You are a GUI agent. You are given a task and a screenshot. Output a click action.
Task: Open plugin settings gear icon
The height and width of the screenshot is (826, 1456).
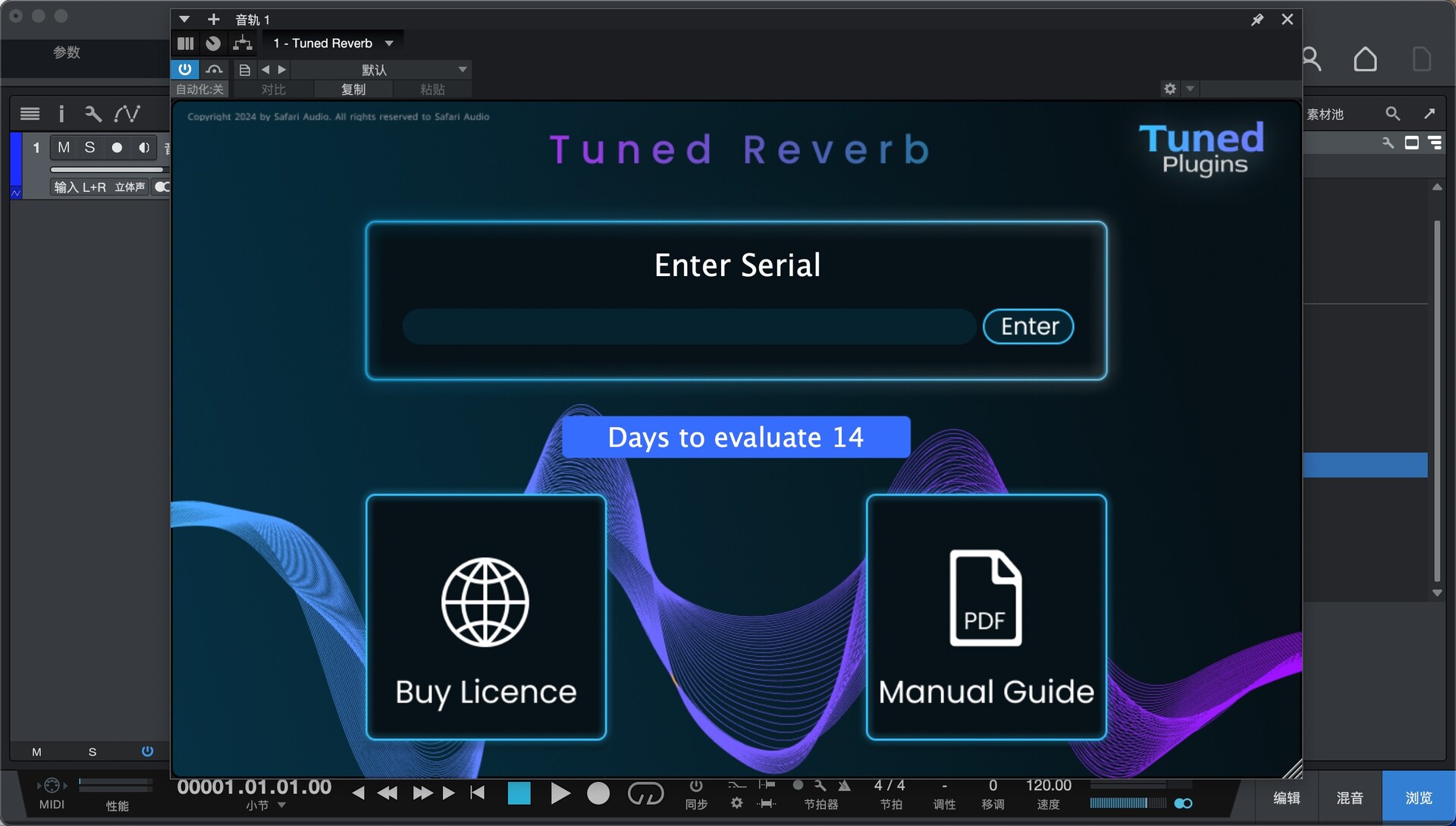pyautogui.click(x=1170, y=89)
